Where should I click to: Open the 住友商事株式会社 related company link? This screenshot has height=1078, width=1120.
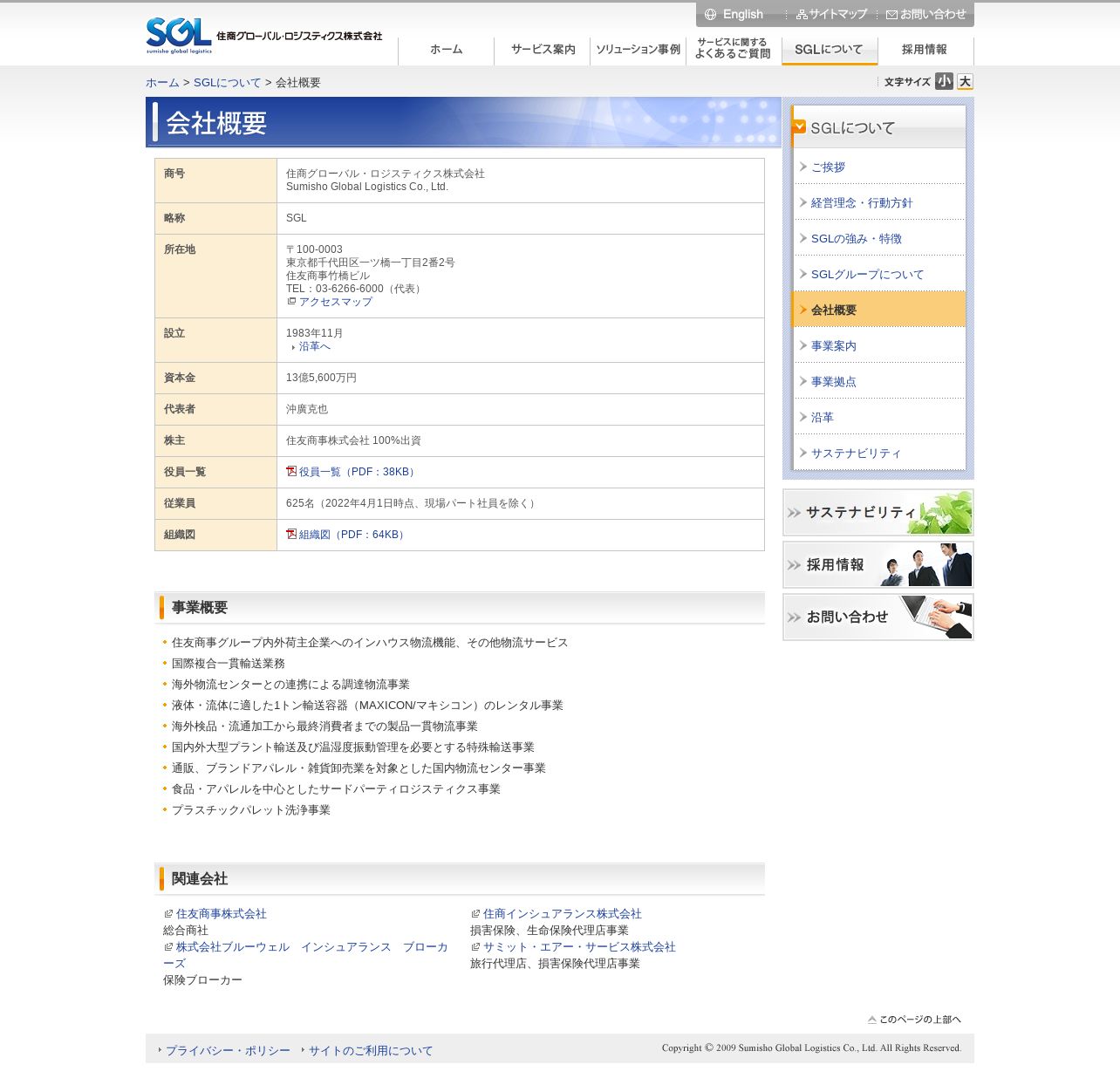[x=222, y=913]
